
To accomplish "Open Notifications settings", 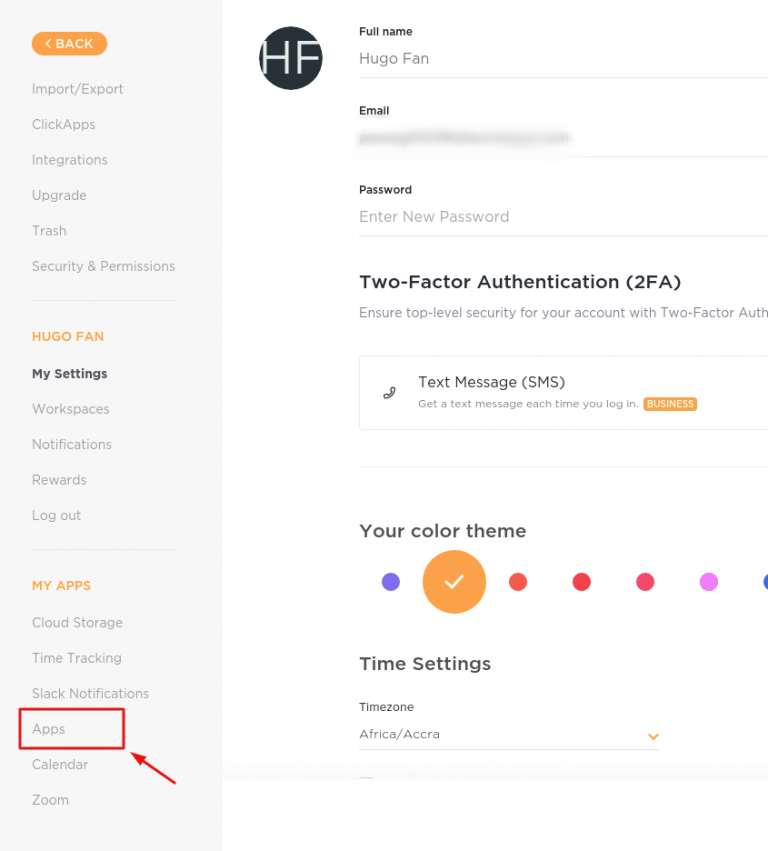I will [x=71, y=444].
